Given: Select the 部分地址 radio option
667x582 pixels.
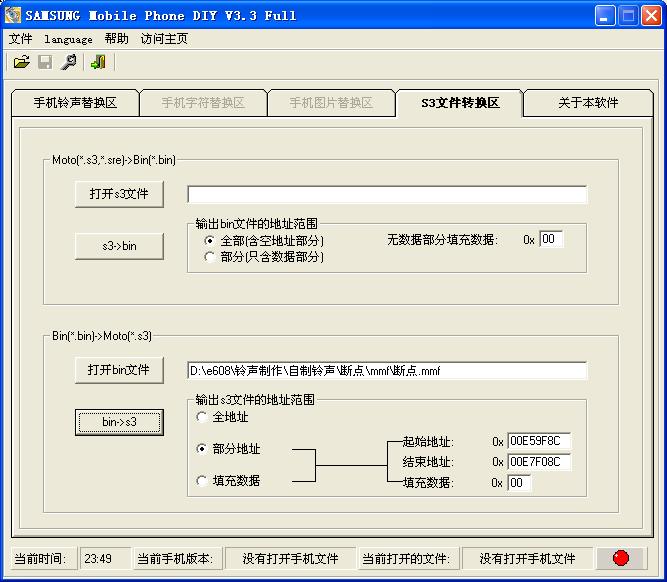Looking at the screenshot, I should (228, 449).
